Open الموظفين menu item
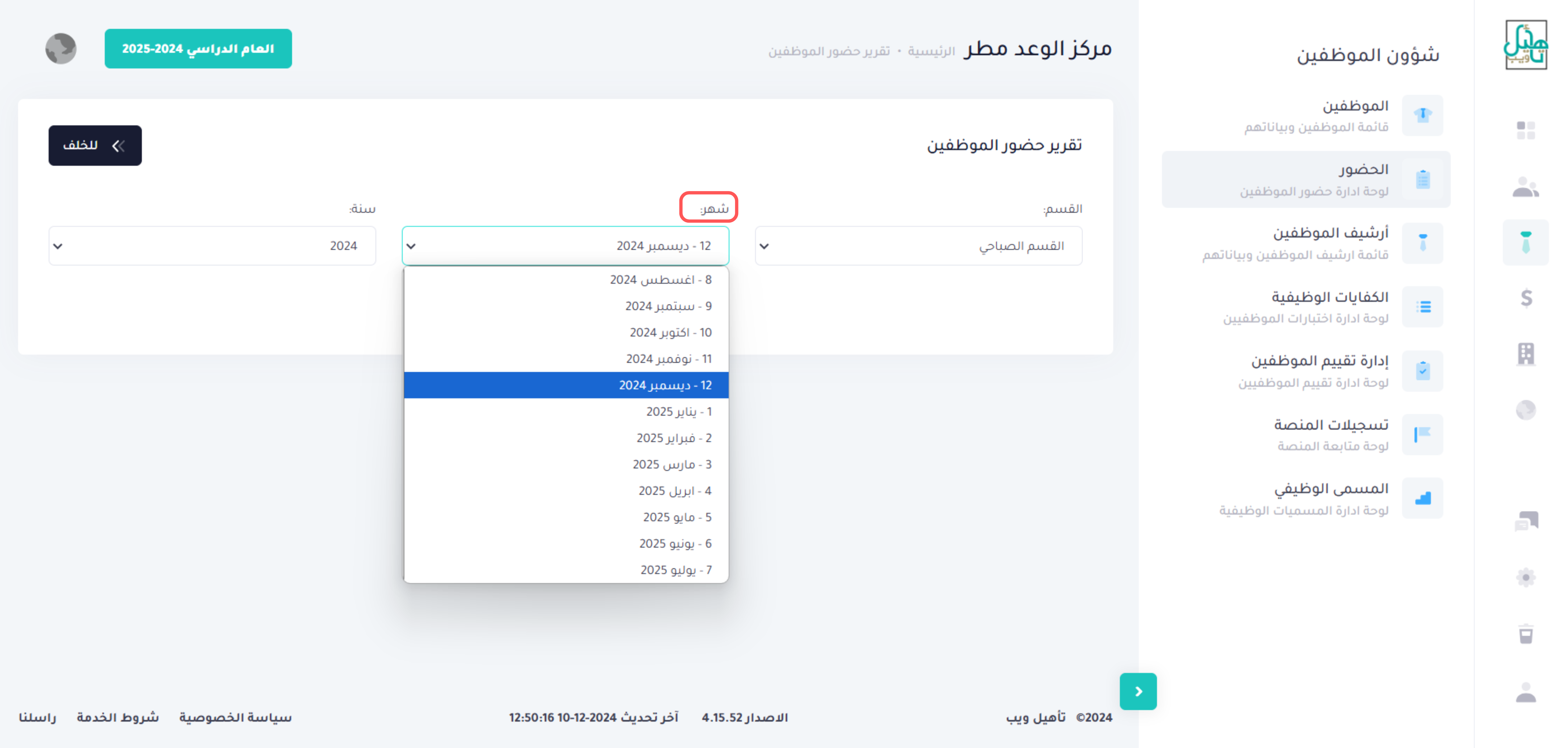Image resolution: width=1568 pixels, height=748 pixels. pyautogui.click(x=1306, y=115)
